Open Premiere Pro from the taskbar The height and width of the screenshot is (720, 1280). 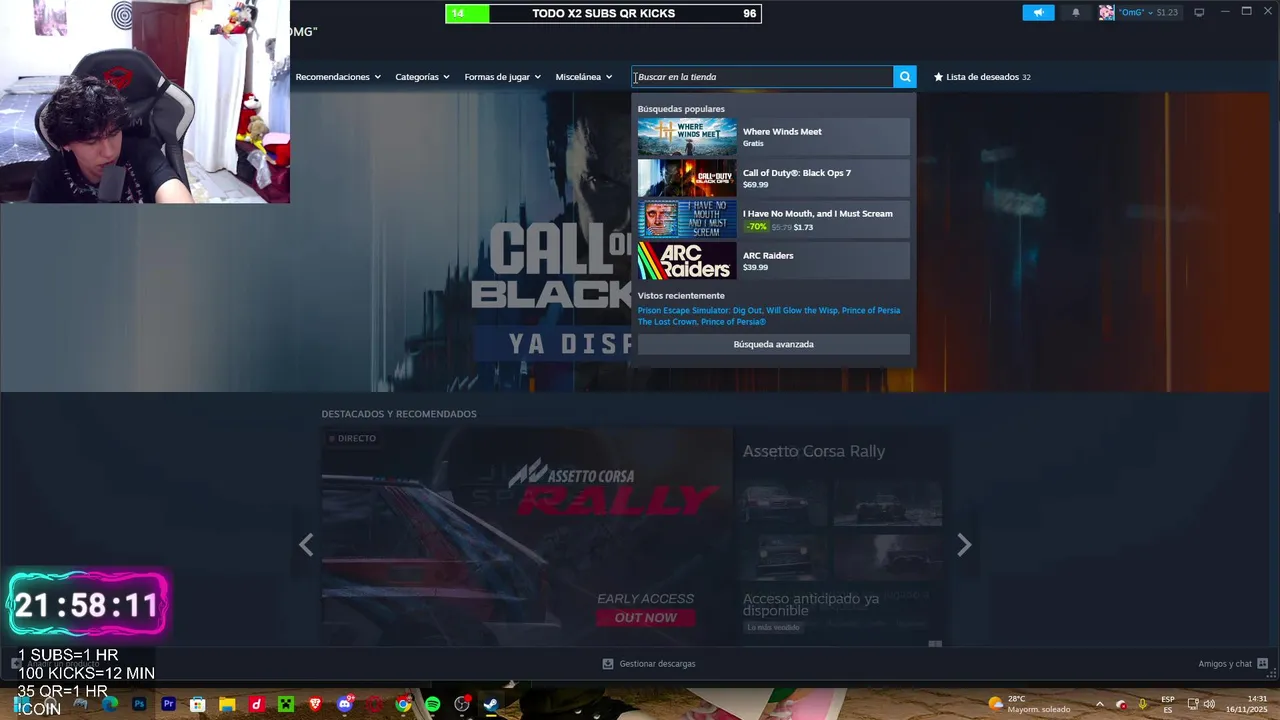coord(168,704)
